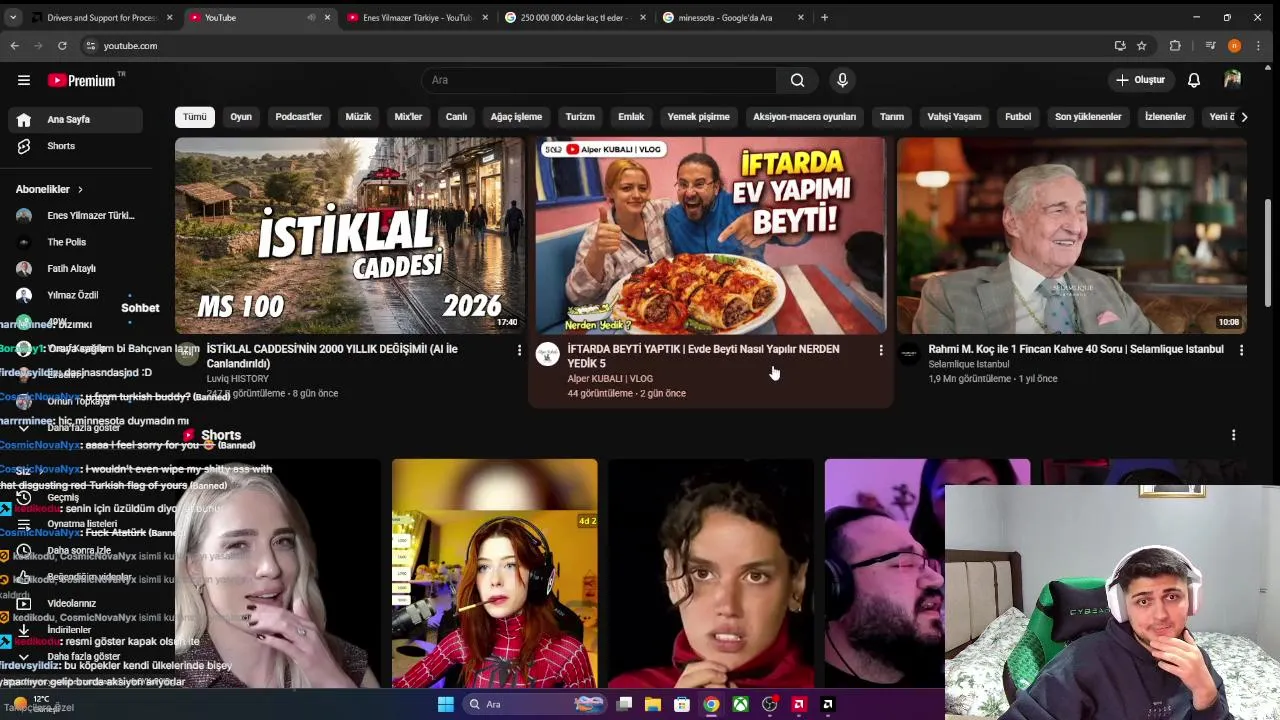Play the İstiklal Caddesi video thumbnail
The height and width of the screenshot is (720, 1280).
click(x=350, y=235)
